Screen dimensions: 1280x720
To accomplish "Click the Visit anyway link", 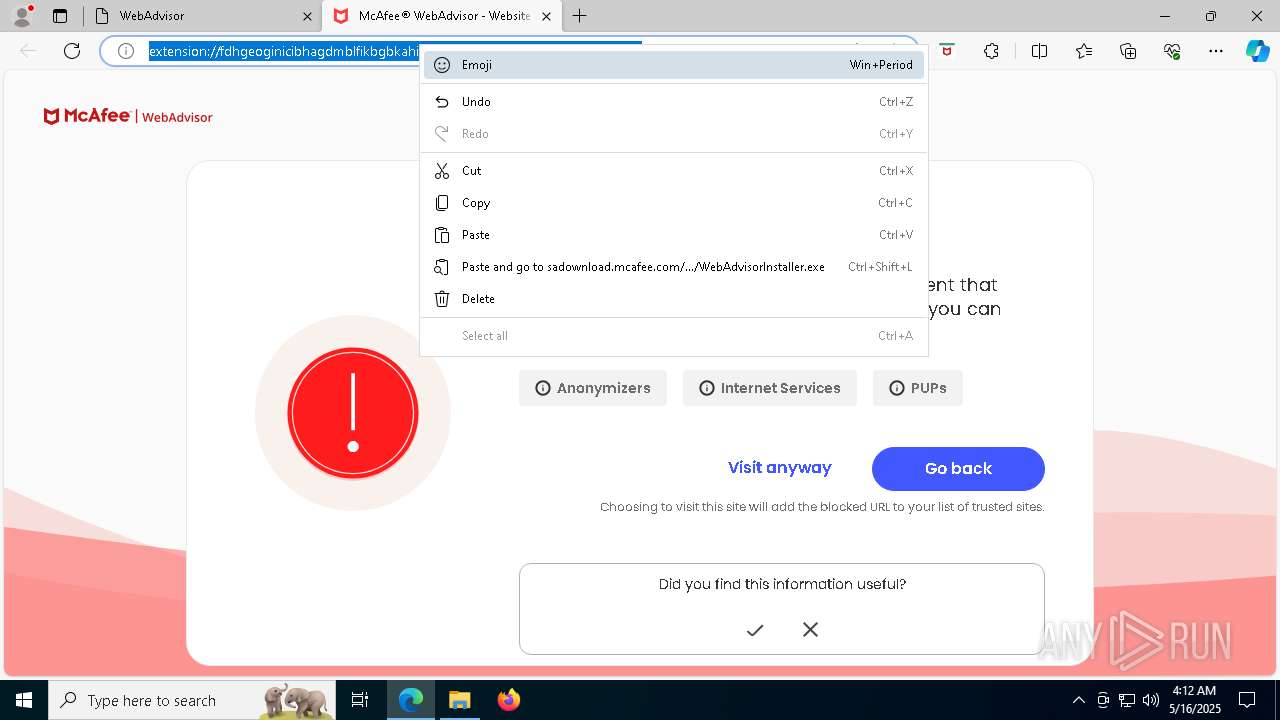I will click(780, 468).
